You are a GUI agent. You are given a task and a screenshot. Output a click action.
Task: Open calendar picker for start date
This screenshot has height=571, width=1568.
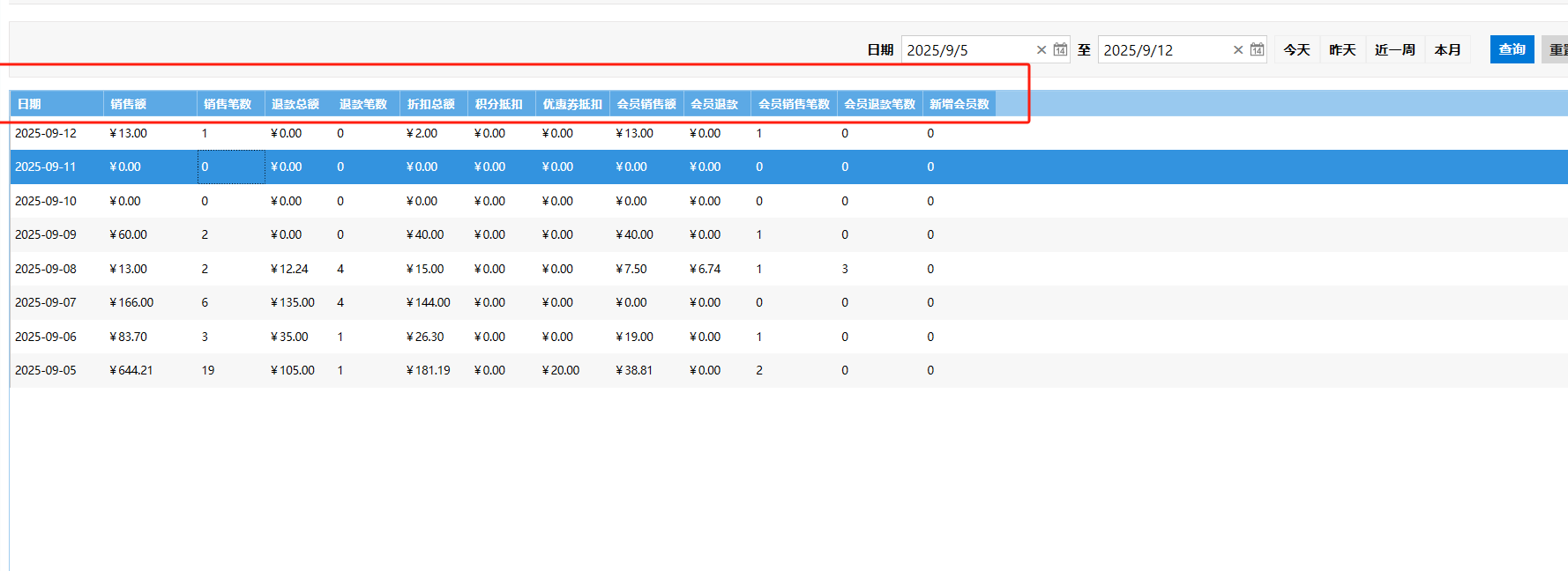pyautogui.click(x=1060, y=49)
